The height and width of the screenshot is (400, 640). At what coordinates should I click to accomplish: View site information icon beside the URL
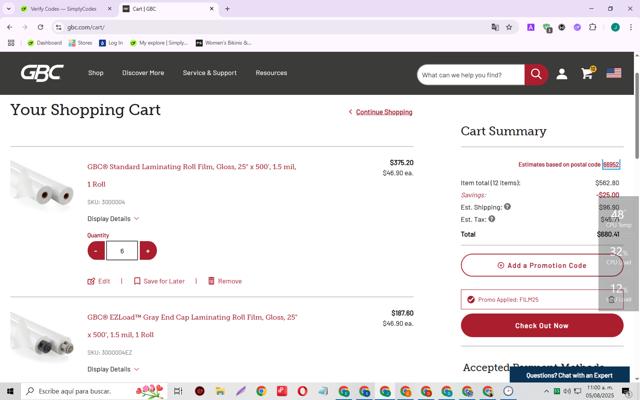point(59,27)
